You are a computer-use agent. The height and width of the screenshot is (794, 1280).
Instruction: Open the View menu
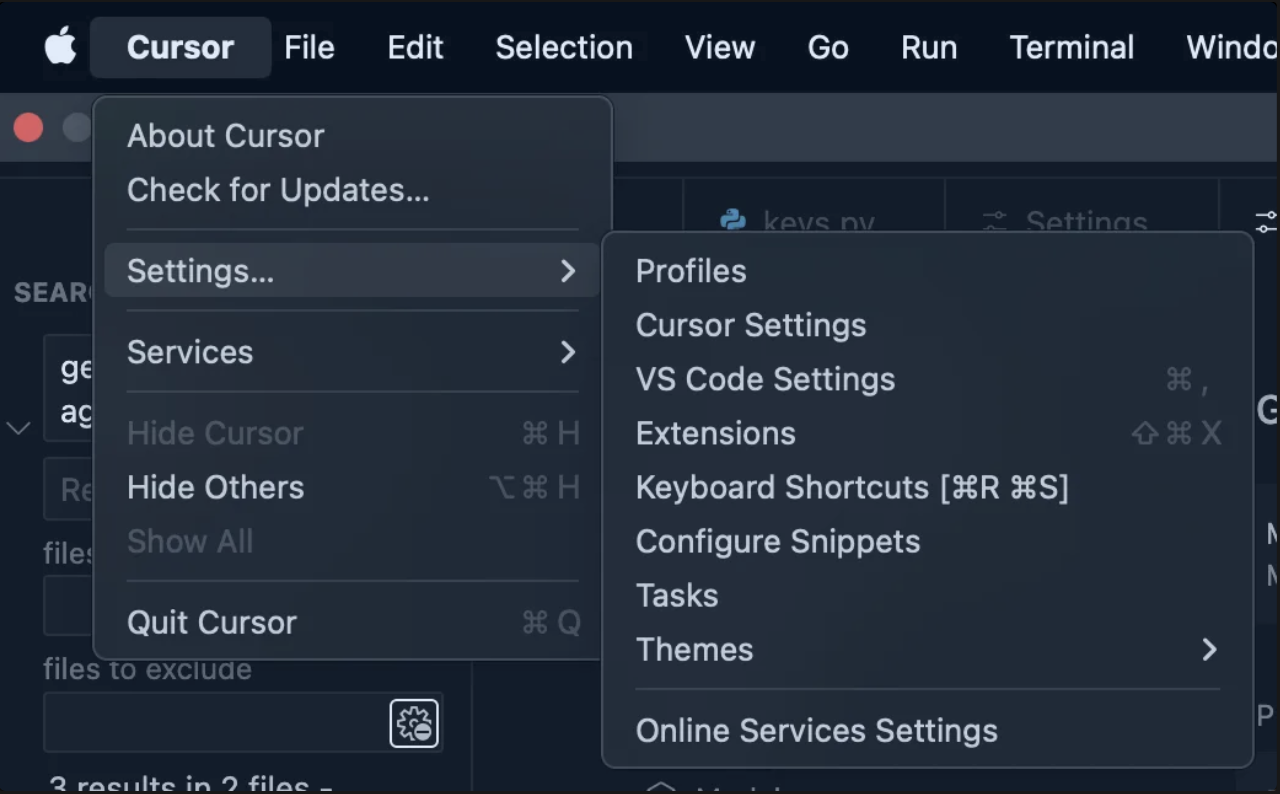(x=720, y=47)
